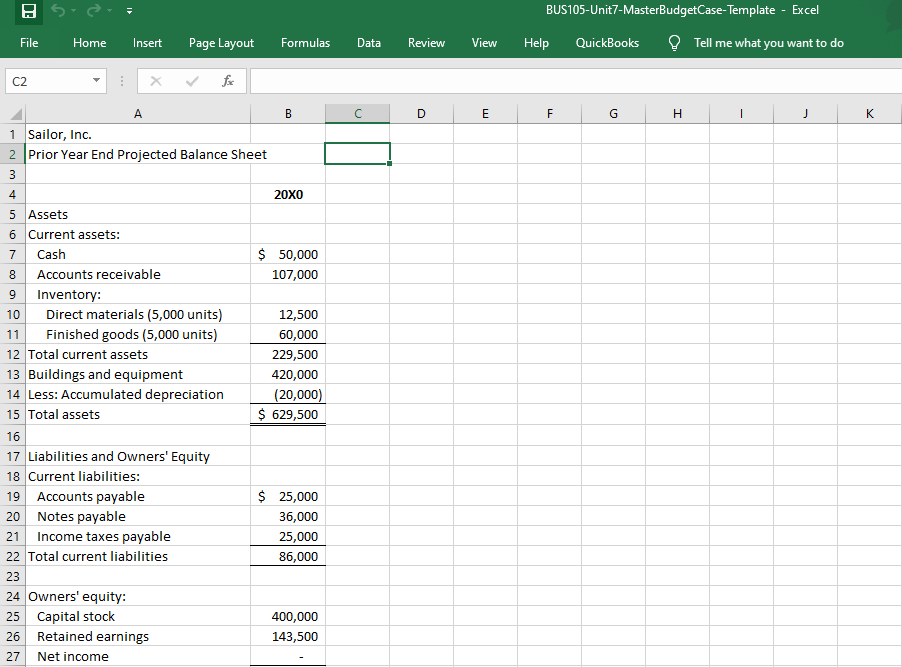Click the Enter checkmark in formula bar
This screenshot has width=902, height=667.
[x=192, y=81]
